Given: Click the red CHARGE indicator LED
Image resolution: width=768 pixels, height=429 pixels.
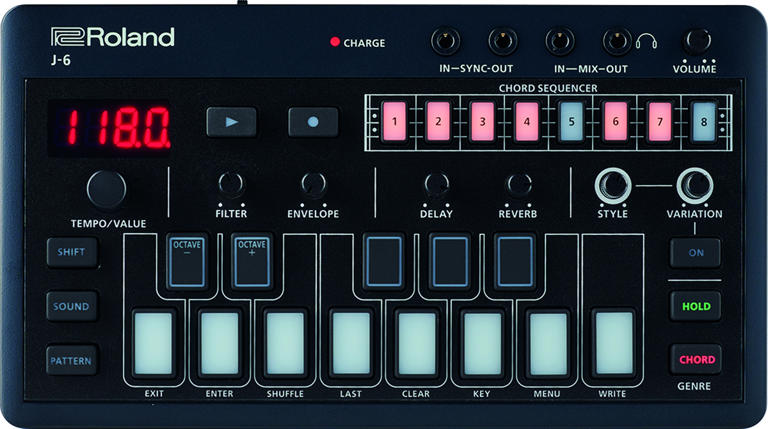Looking at the screenshot, I should tap(335, 42).
